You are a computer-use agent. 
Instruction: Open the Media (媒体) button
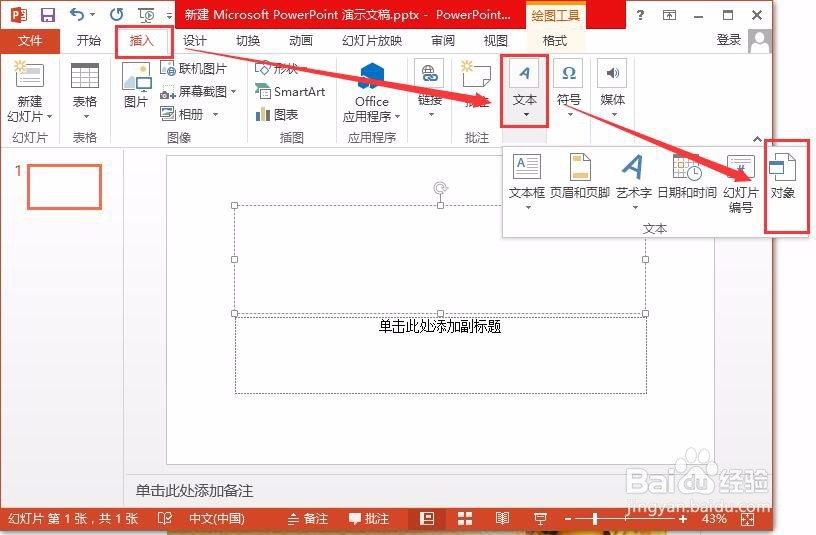click(x=612, y=88)
